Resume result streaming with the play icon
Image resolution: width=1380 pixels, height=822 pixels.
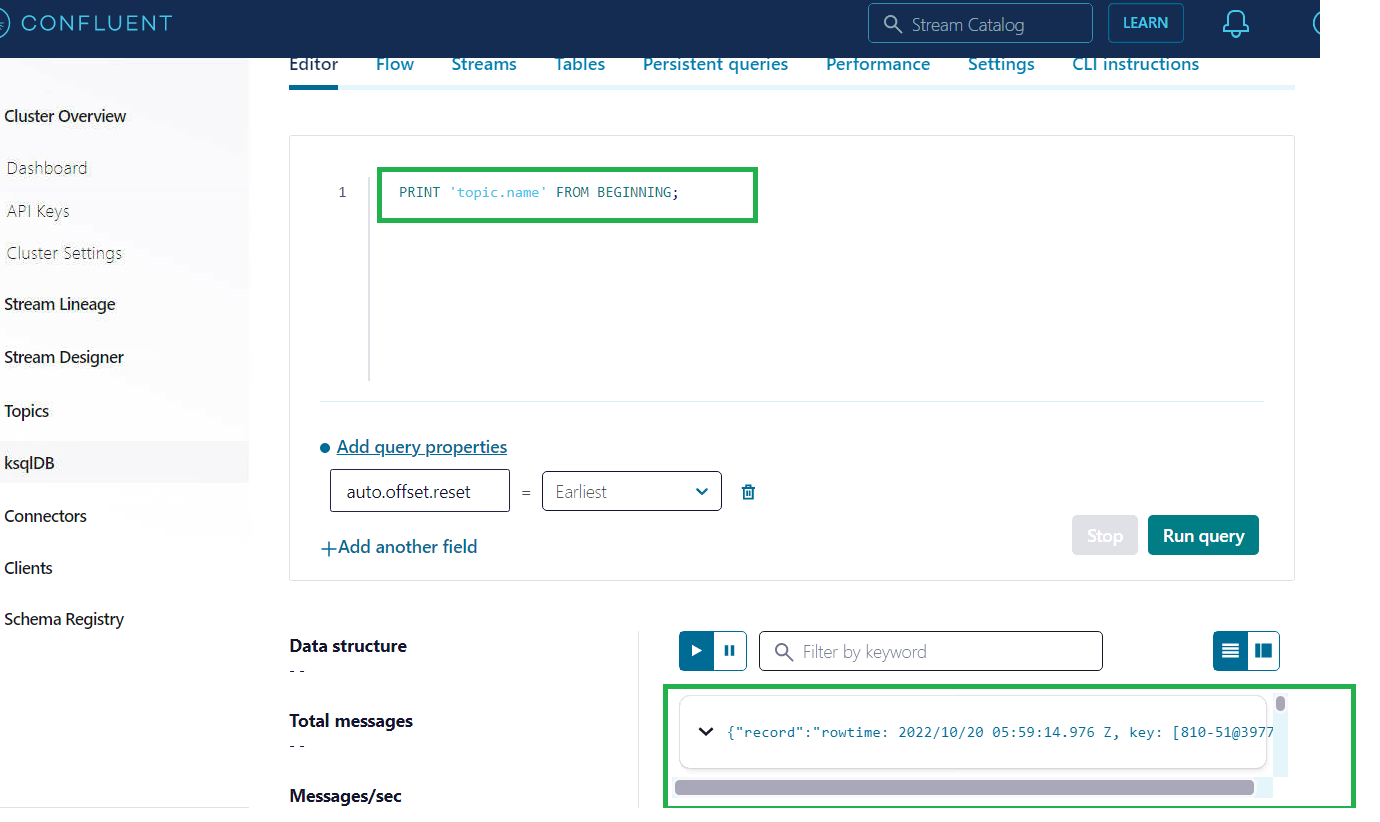[696, 650]
